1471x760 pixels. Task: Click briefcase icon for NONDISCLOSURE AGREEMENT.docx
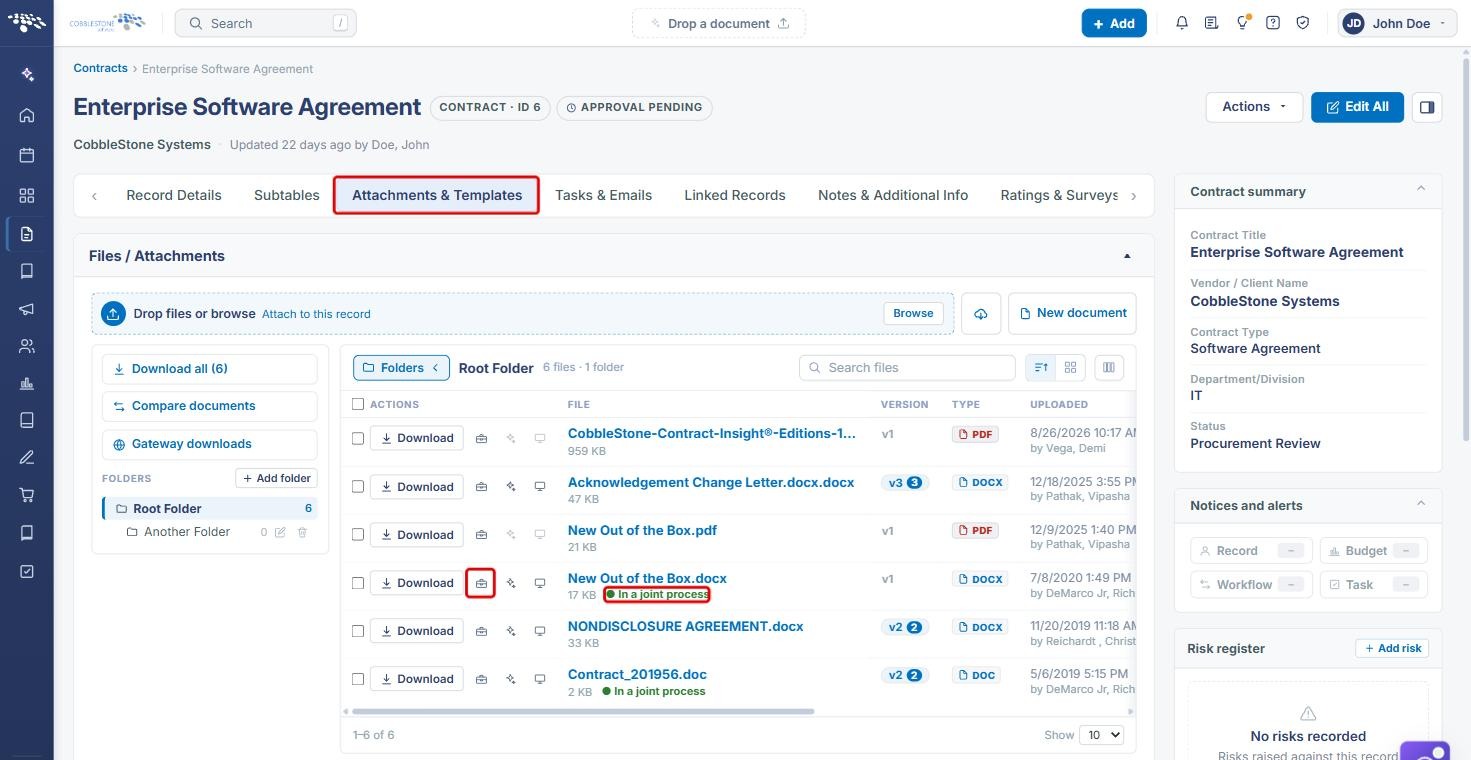point(481,631)
